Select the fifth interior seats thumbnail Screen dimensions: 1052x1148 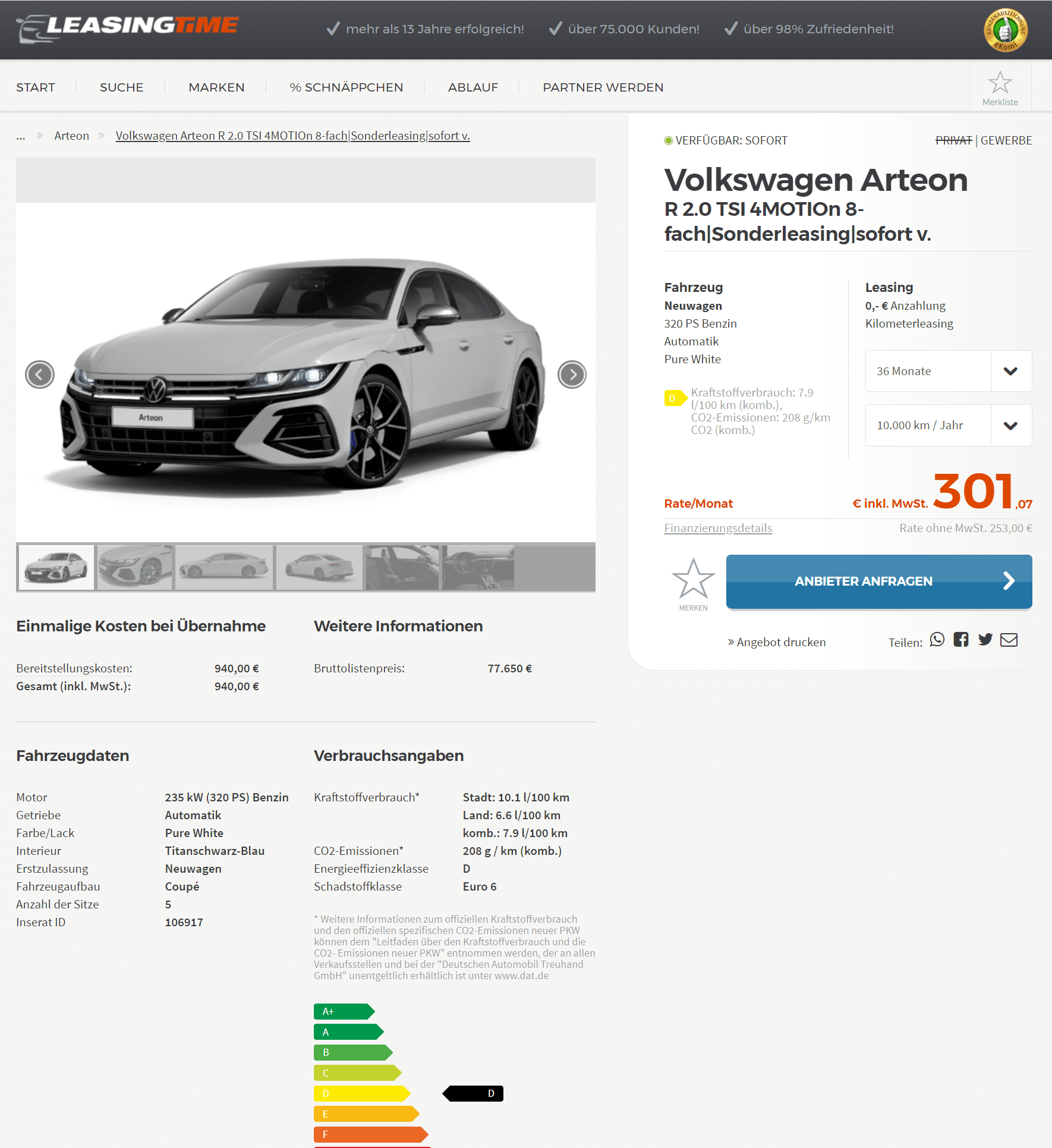402,567
